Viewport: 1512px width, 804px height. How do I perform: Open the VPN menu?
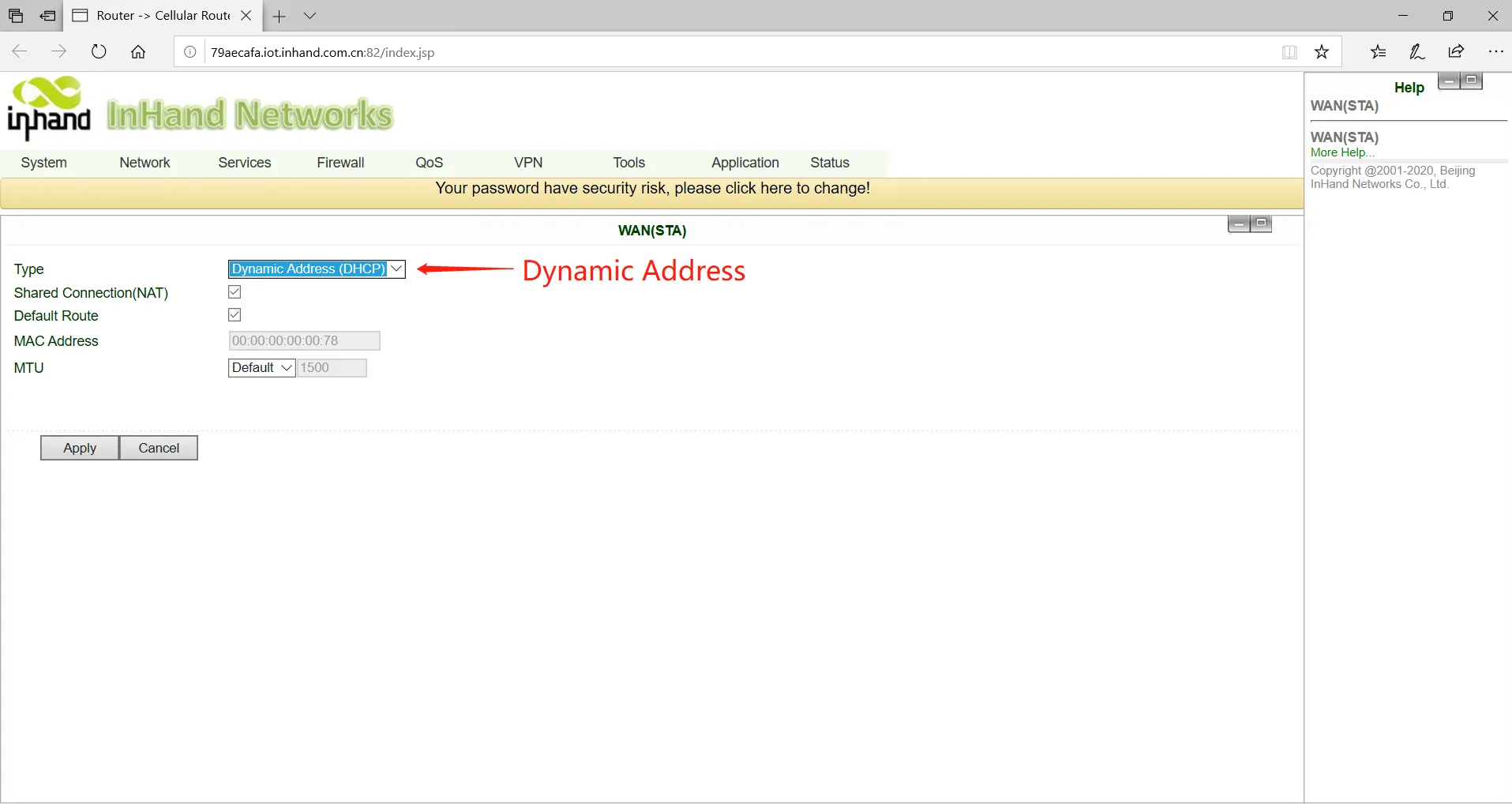(528, 163)
